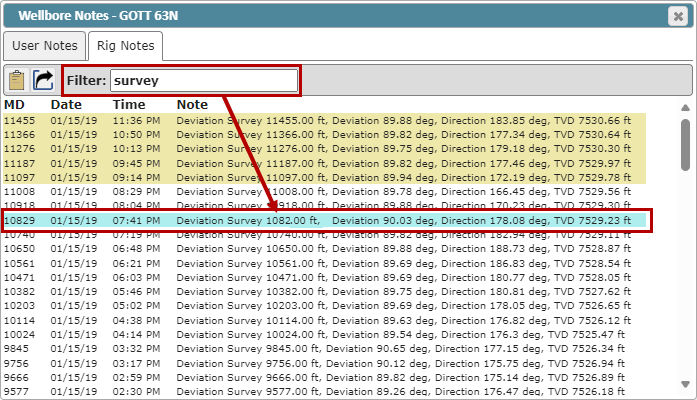Click the 11:36 PM time cell
The width and height of the screenshot is (697, 400).
click(136, 120)
